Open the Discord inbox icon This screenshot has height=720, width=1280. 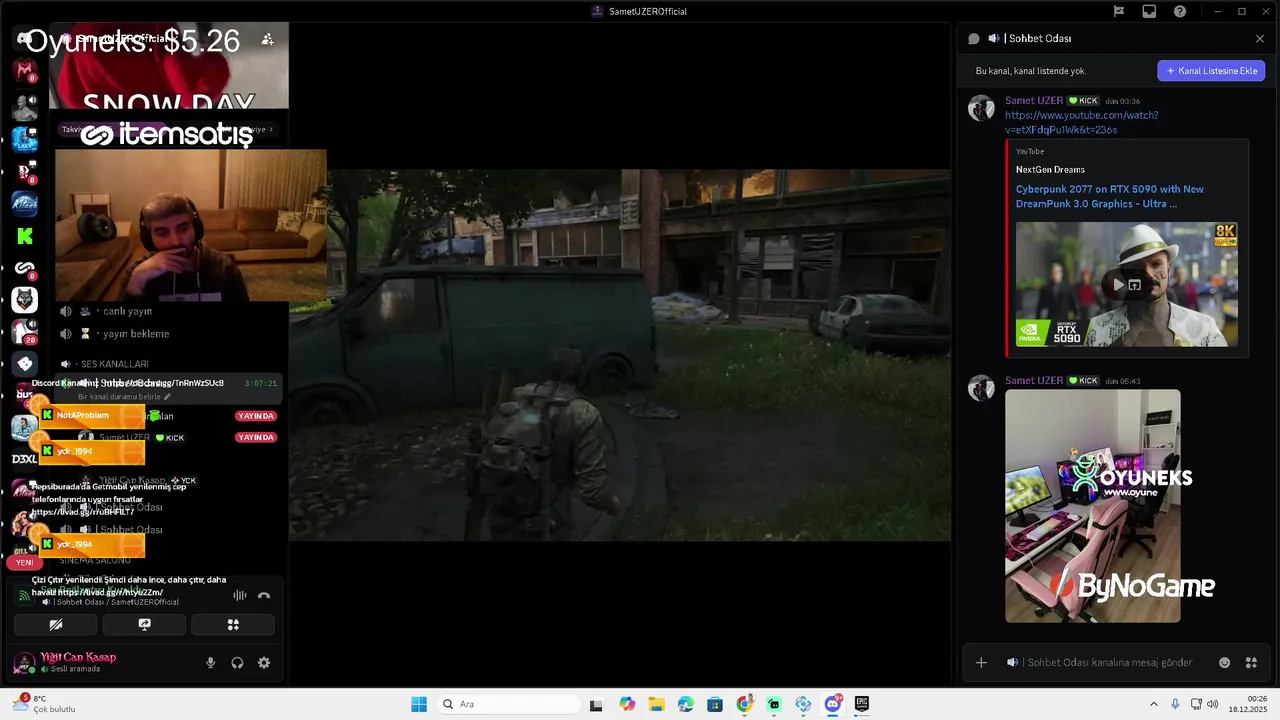(1149, 11)
